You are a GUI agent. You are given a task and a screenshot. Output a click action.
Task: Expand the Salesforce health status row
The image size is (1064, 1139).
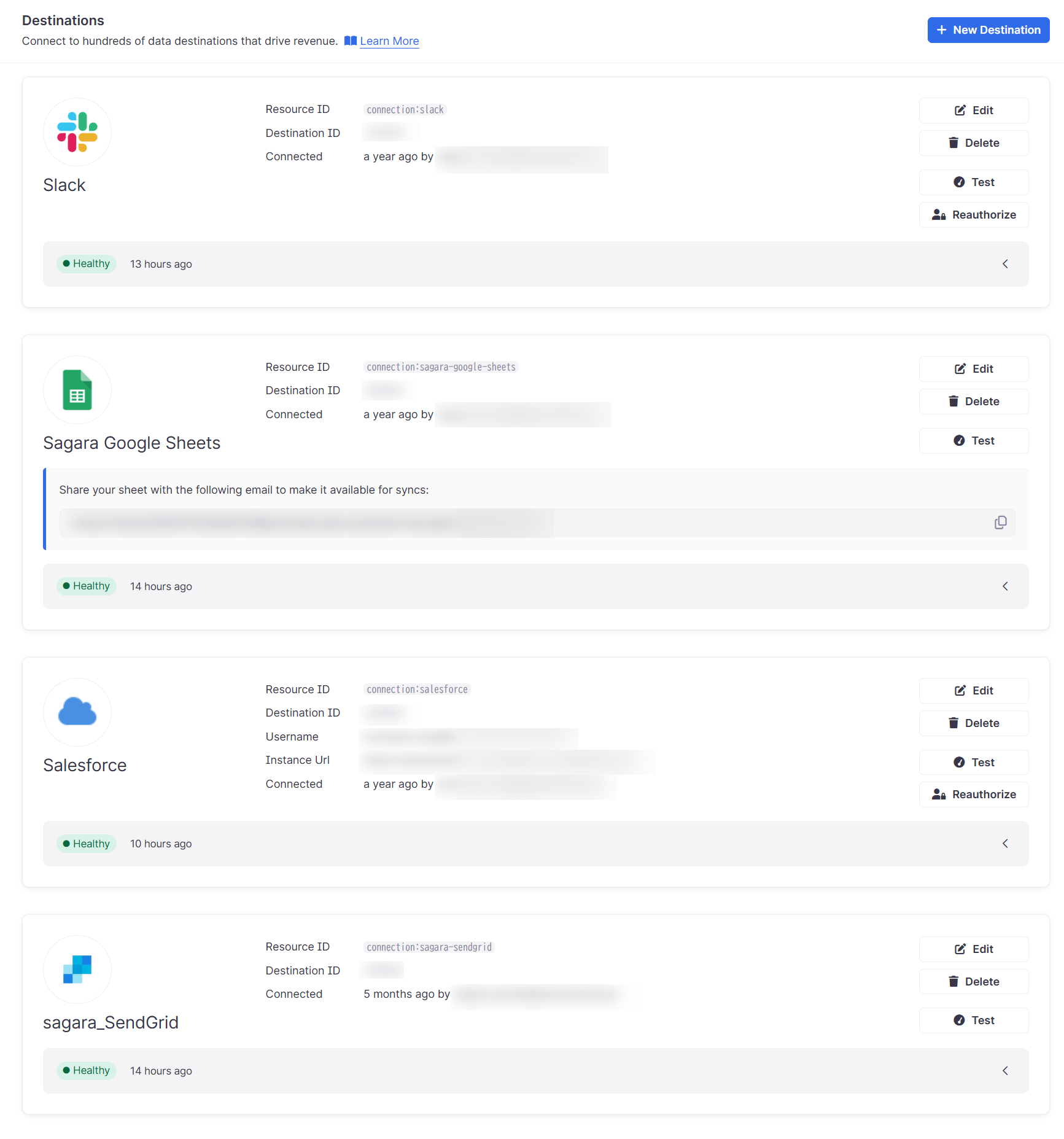coord(1005,844)
